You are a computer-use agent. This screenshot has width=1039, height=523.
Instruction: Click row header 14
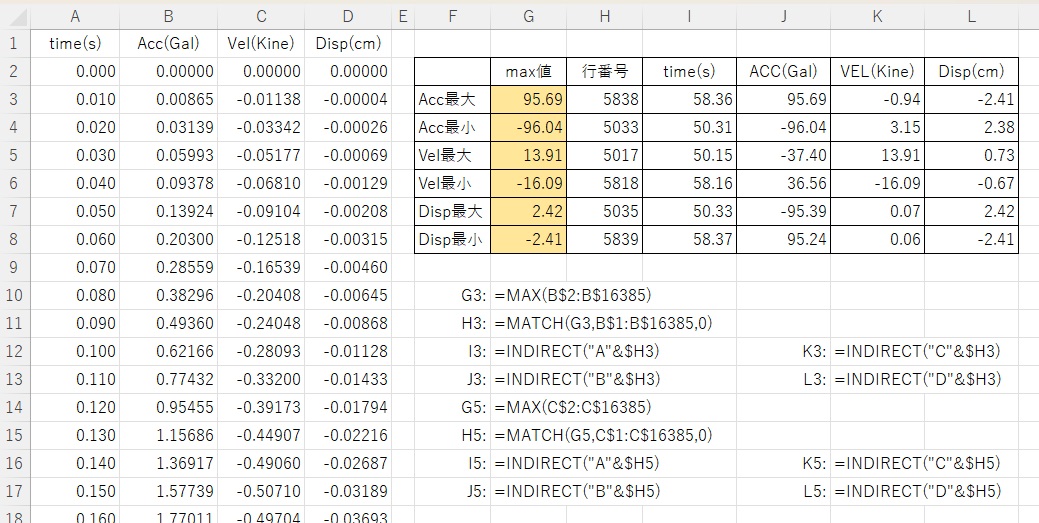(14, 408)
